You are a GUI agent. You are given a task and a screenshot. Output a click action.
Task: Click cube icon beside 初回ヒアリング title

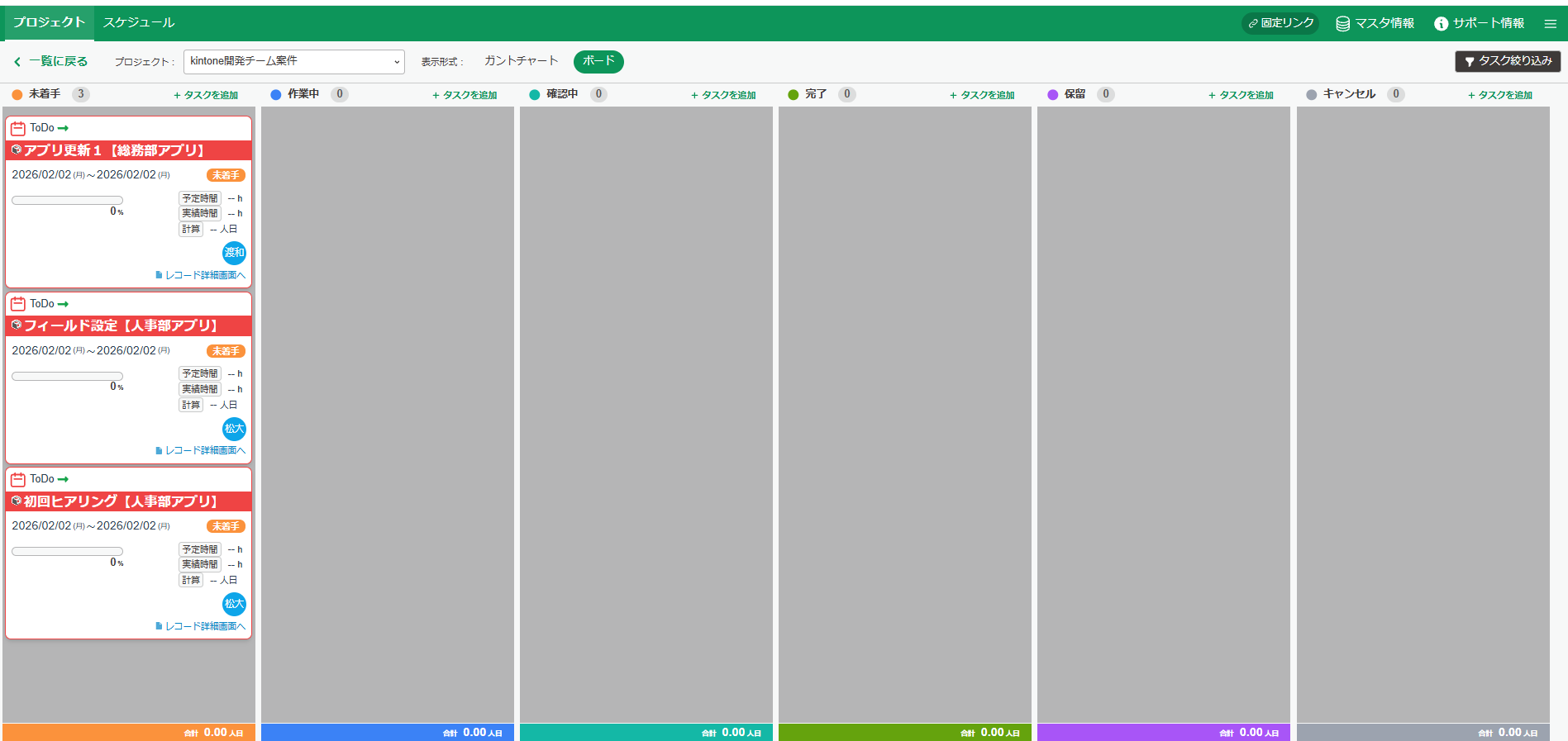(17, 501)
